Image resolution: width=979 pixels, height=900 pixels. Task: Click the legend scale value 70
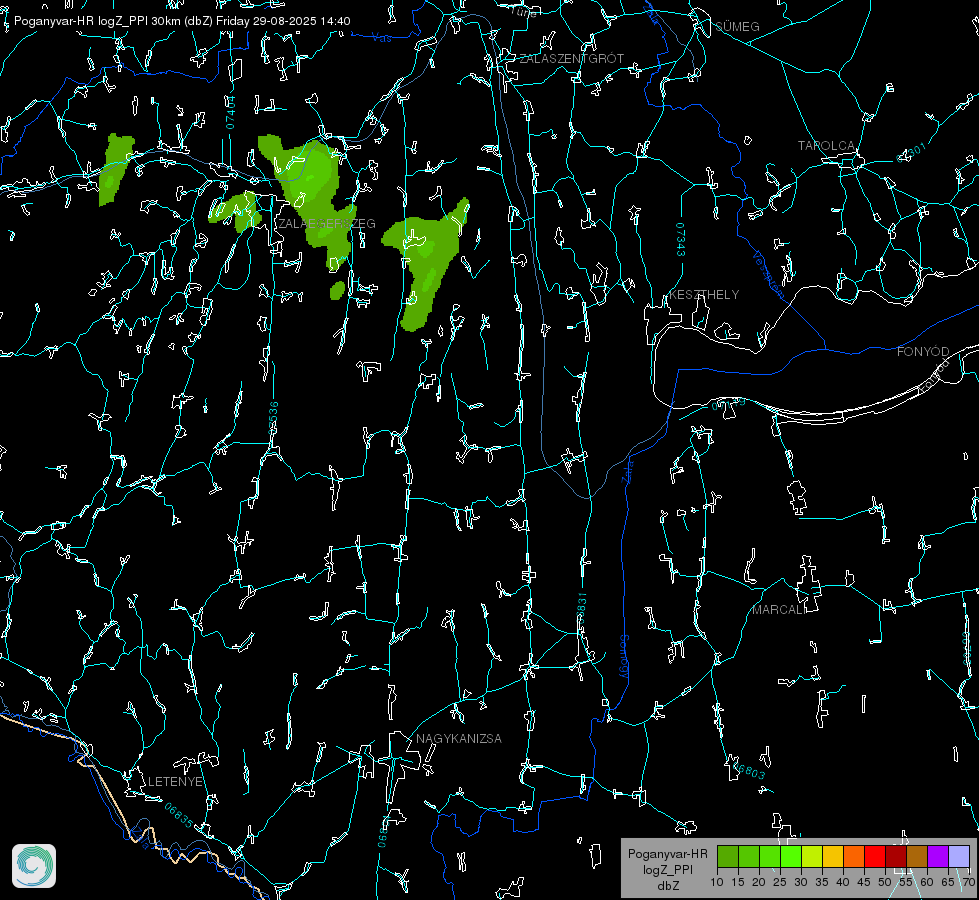click(968, 883)
